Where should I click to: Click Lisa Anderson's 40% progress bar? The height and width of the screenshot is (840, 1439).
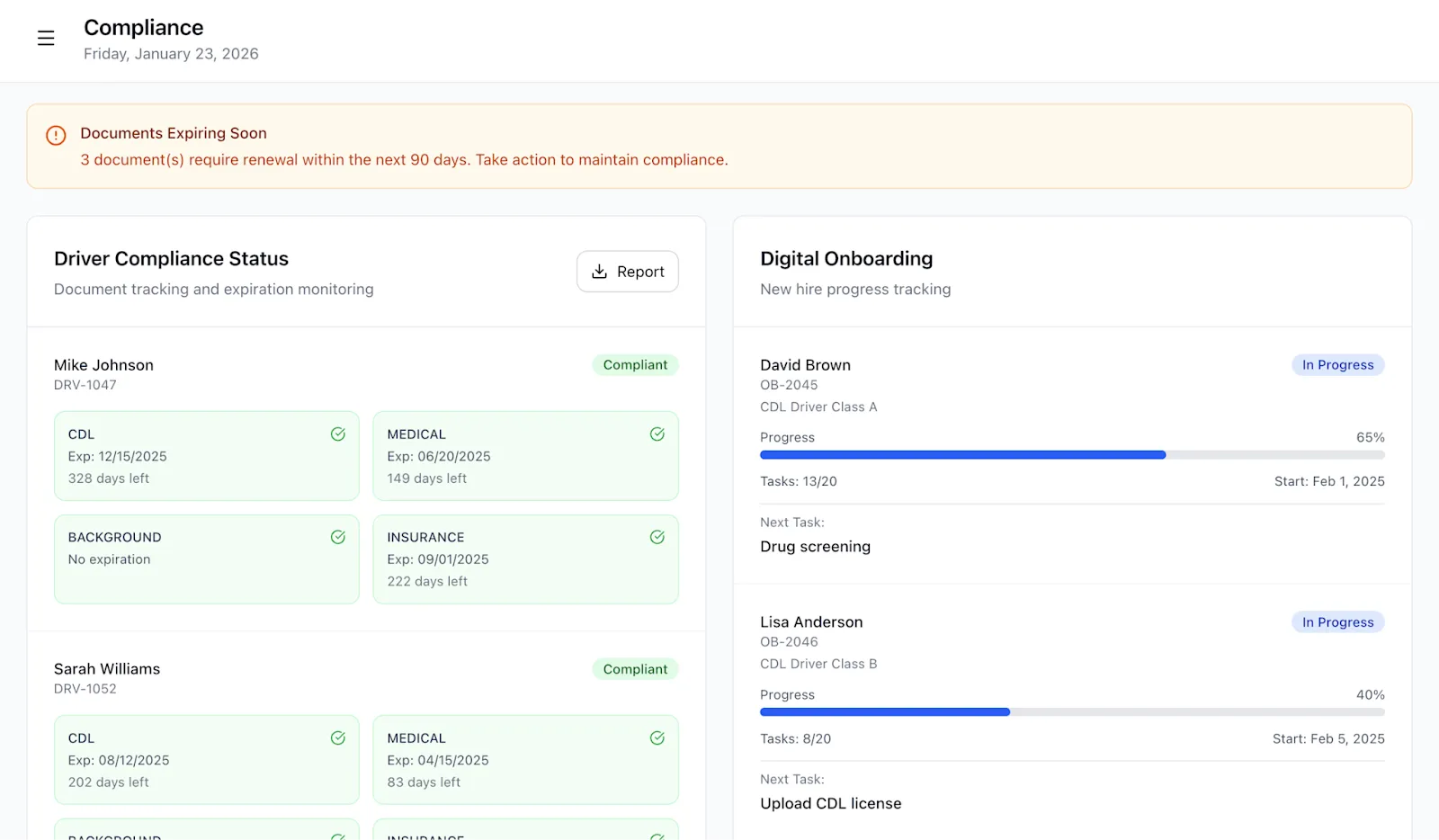tap(1071, 712)
